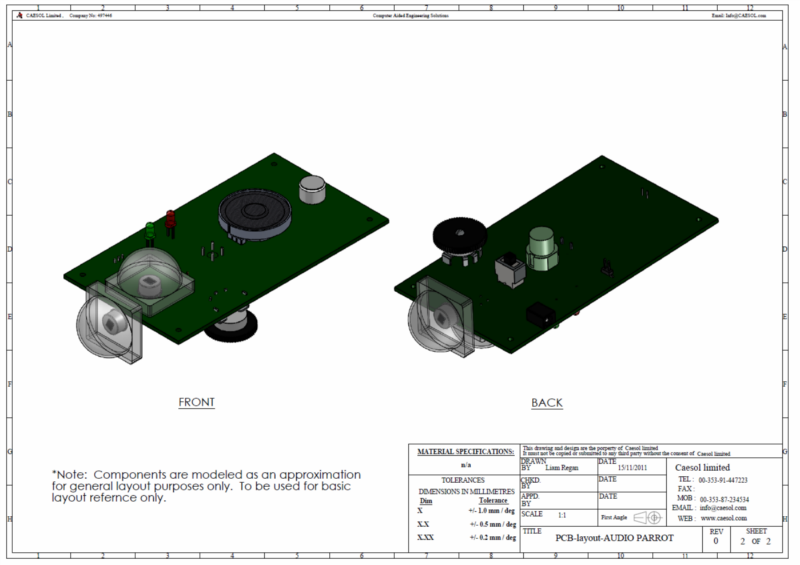Select the +/- 0.2 mm / deg tolerance
Viewport: 800px width, 565px height.
493,537
